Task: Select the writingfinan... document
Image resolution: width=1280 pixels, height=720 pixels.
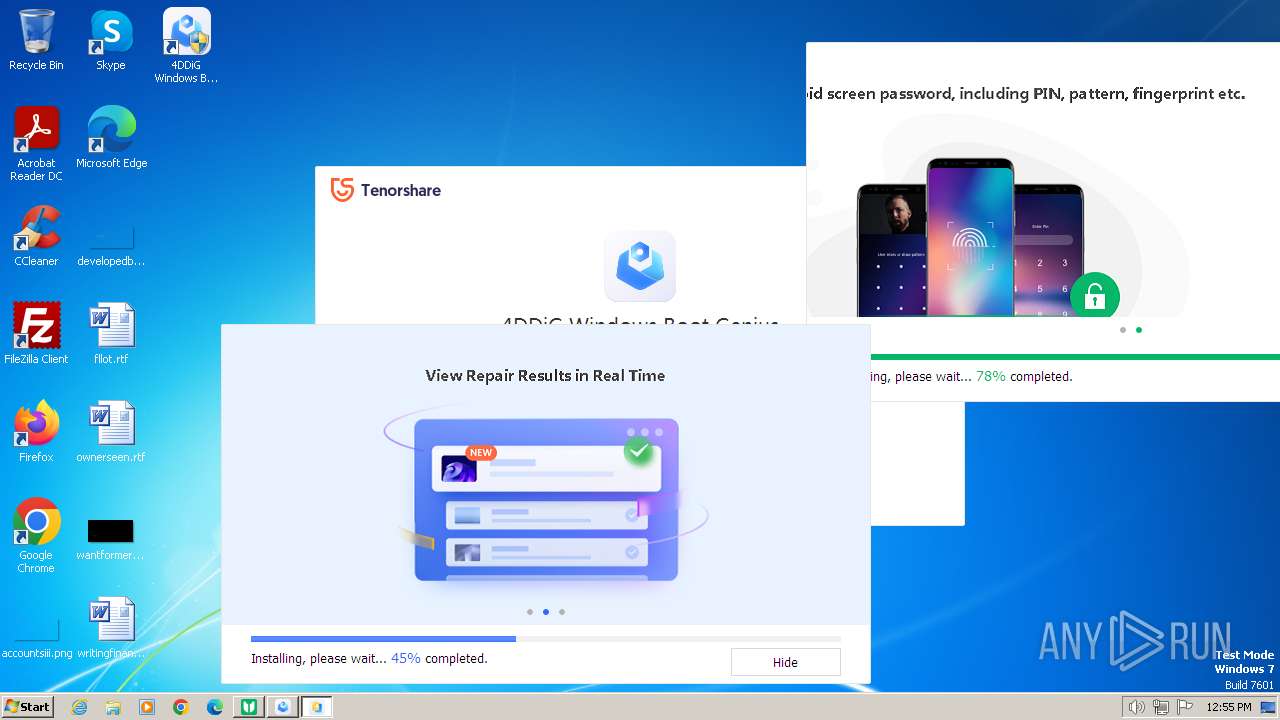Action: [x=111, y=628]
